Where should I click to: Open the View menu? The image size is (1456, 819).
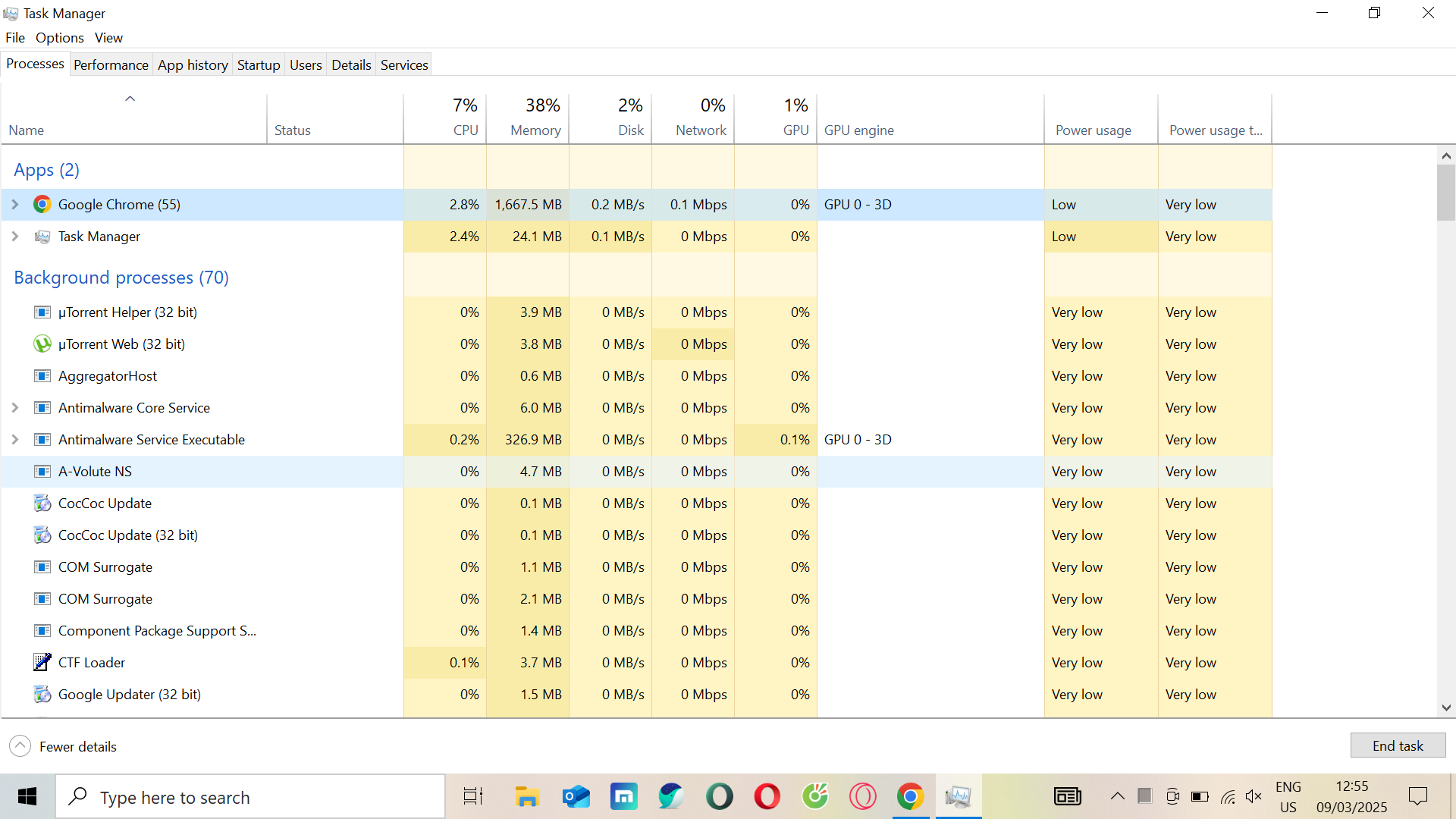(x=108, y=38)
